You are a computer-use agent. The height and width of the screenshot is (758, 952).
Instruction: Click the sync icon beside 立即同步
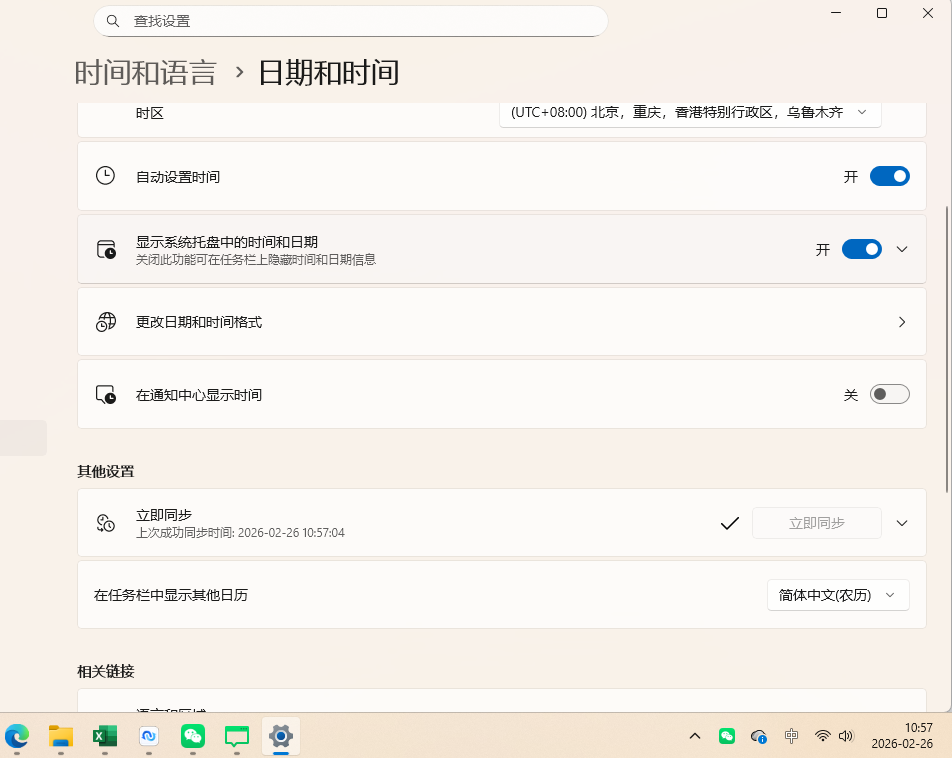tap(105, 522)
